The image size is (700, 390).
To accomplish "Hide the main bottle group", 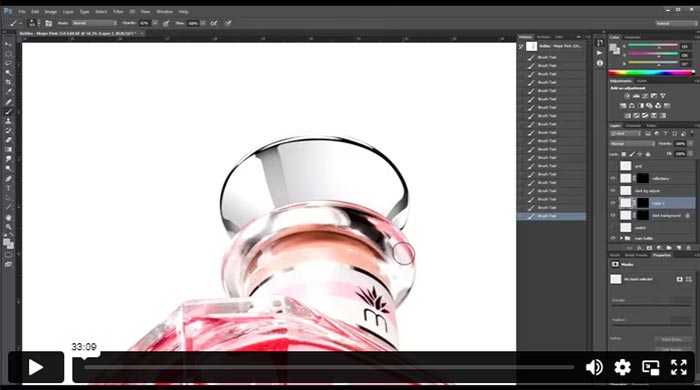I will 613,238.
